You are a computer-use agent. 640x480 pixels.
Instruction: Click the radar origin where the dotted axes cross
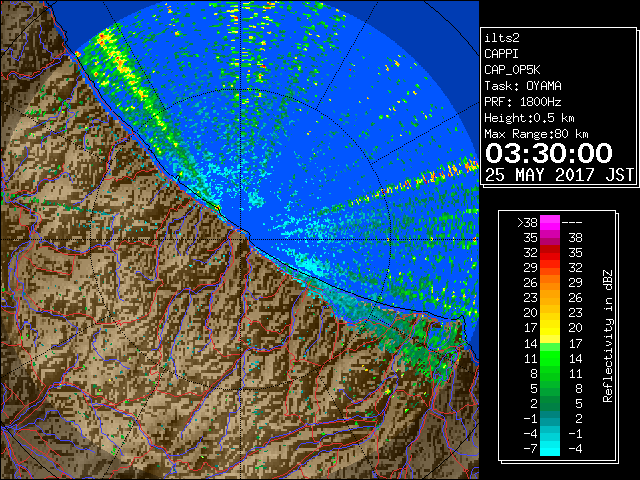(x=241, y=240)
